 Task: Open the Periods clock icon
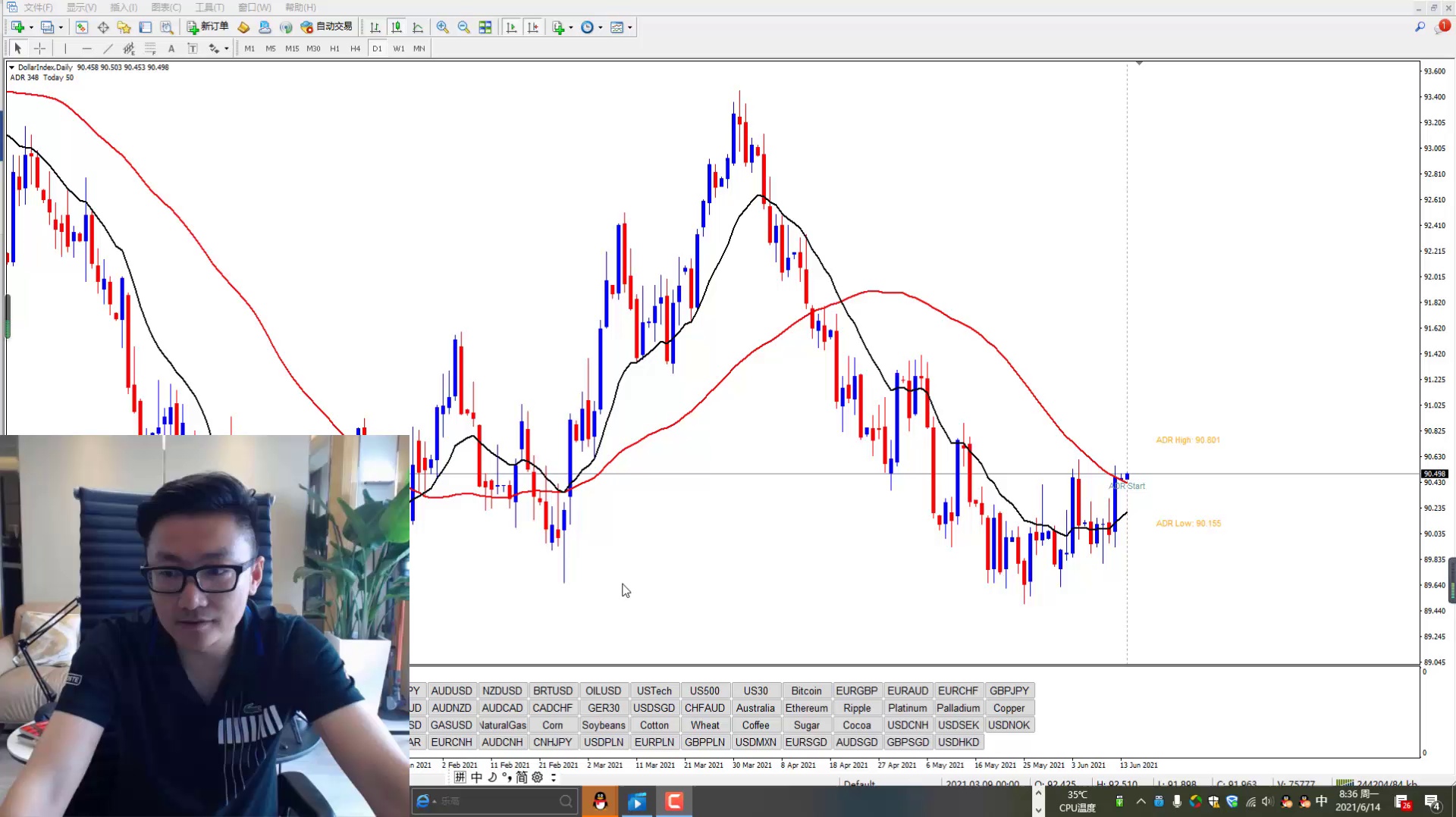click(x=587, y=27)
